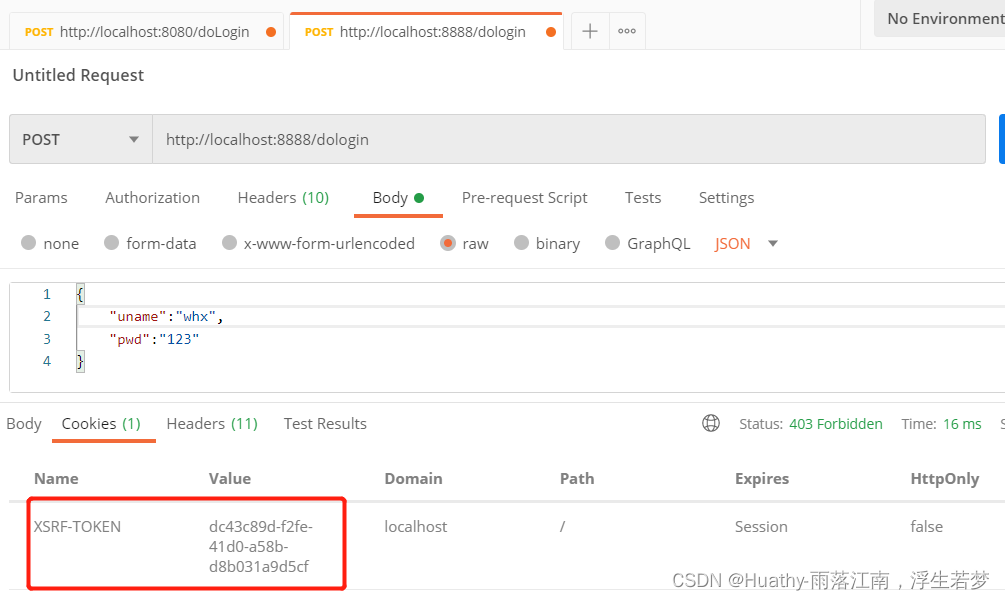Open the Pre-request Script tab
Viewport: 1005px width, 600px height.
click(524, 197)
